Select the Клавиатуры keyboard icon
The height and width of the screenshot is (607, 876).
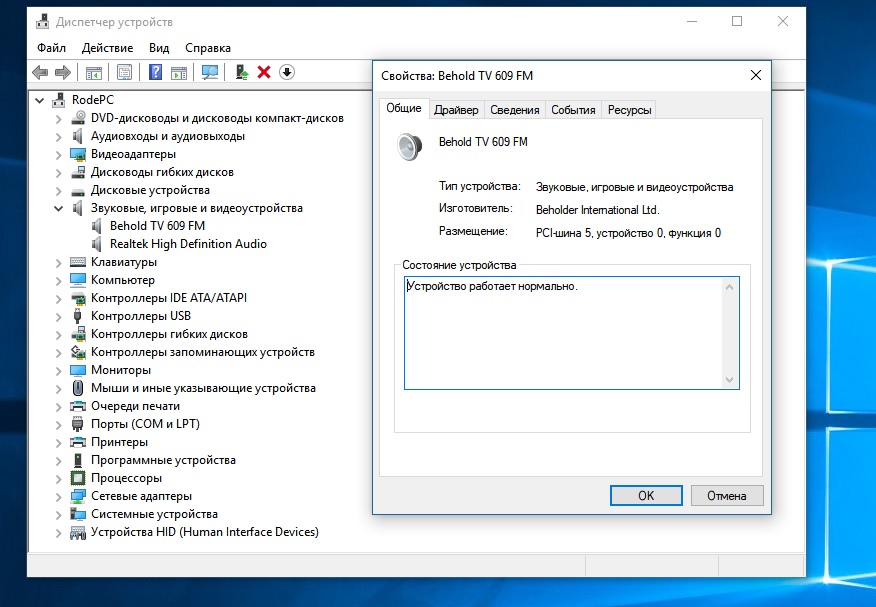pos(78,262)
